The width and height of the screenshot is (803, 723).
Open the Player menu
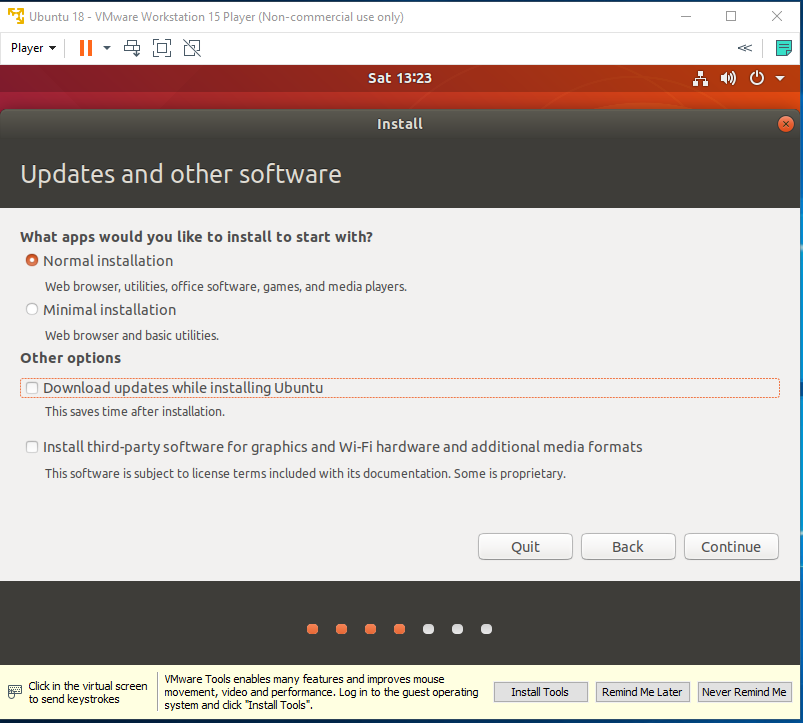tap(33, 48)
